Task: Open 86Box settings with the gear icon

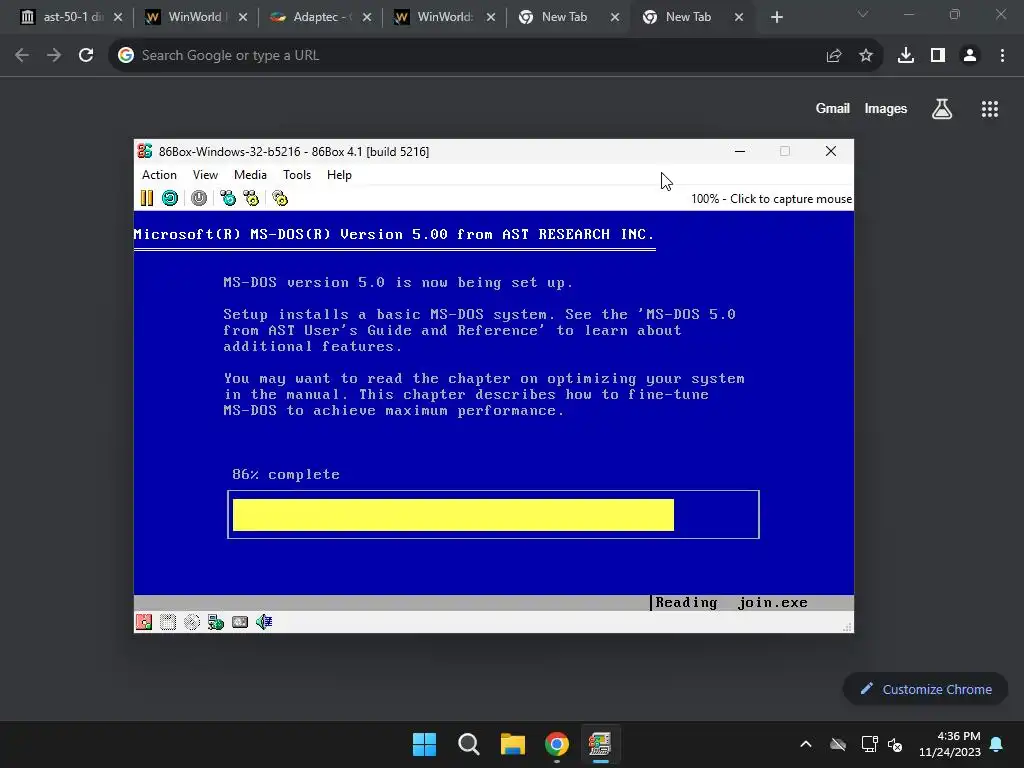Action: (x=280, y=198)
